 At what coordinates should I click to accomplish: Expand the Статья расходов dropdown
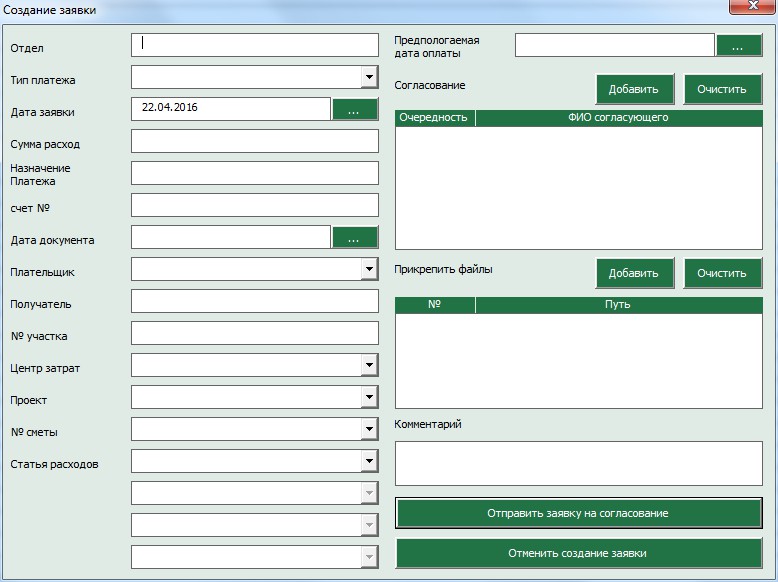(x=369, y=461)
